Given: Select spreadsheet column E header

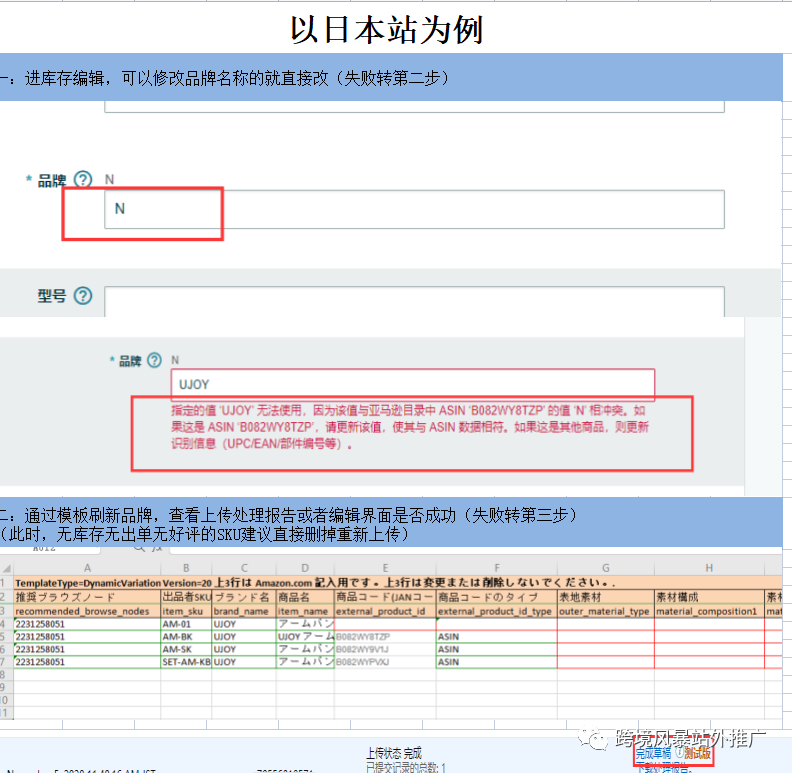Looking at the screenshot, I should point(385,568).
